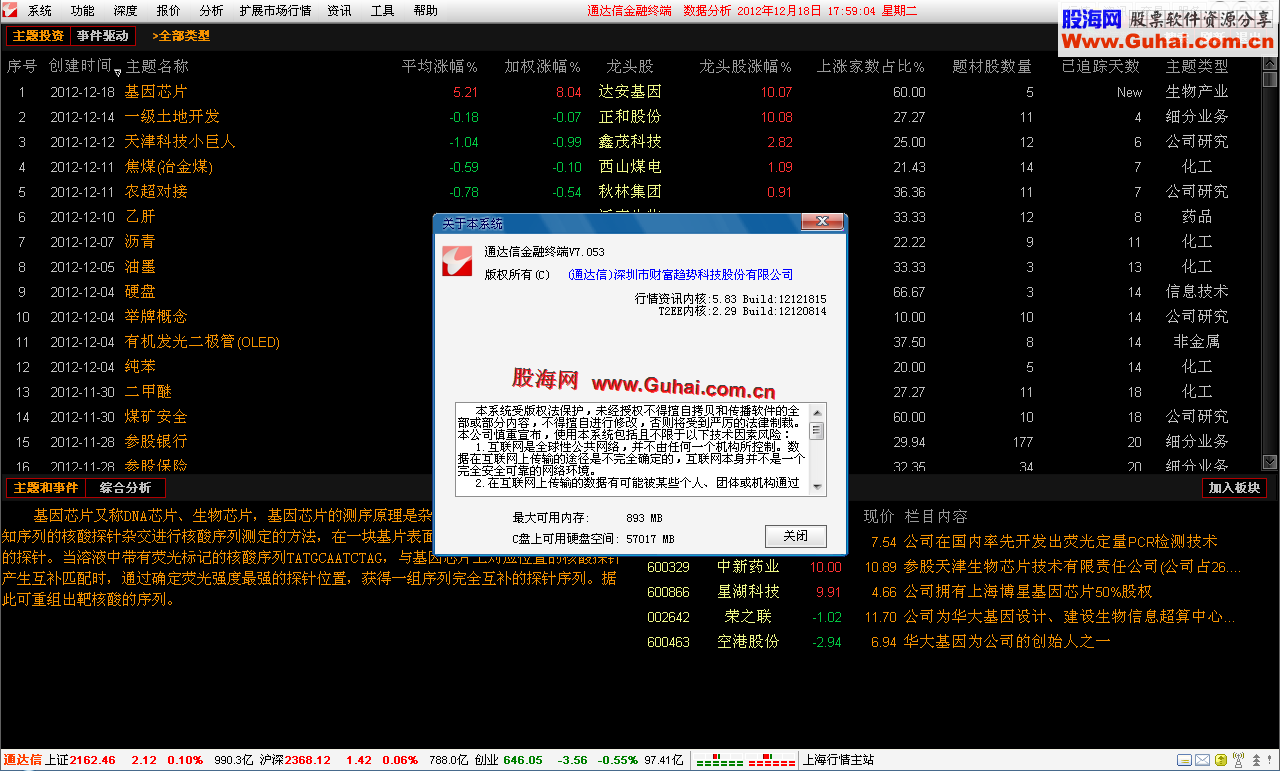Close the 关于本系统 dialog with X

coord(823,222)
